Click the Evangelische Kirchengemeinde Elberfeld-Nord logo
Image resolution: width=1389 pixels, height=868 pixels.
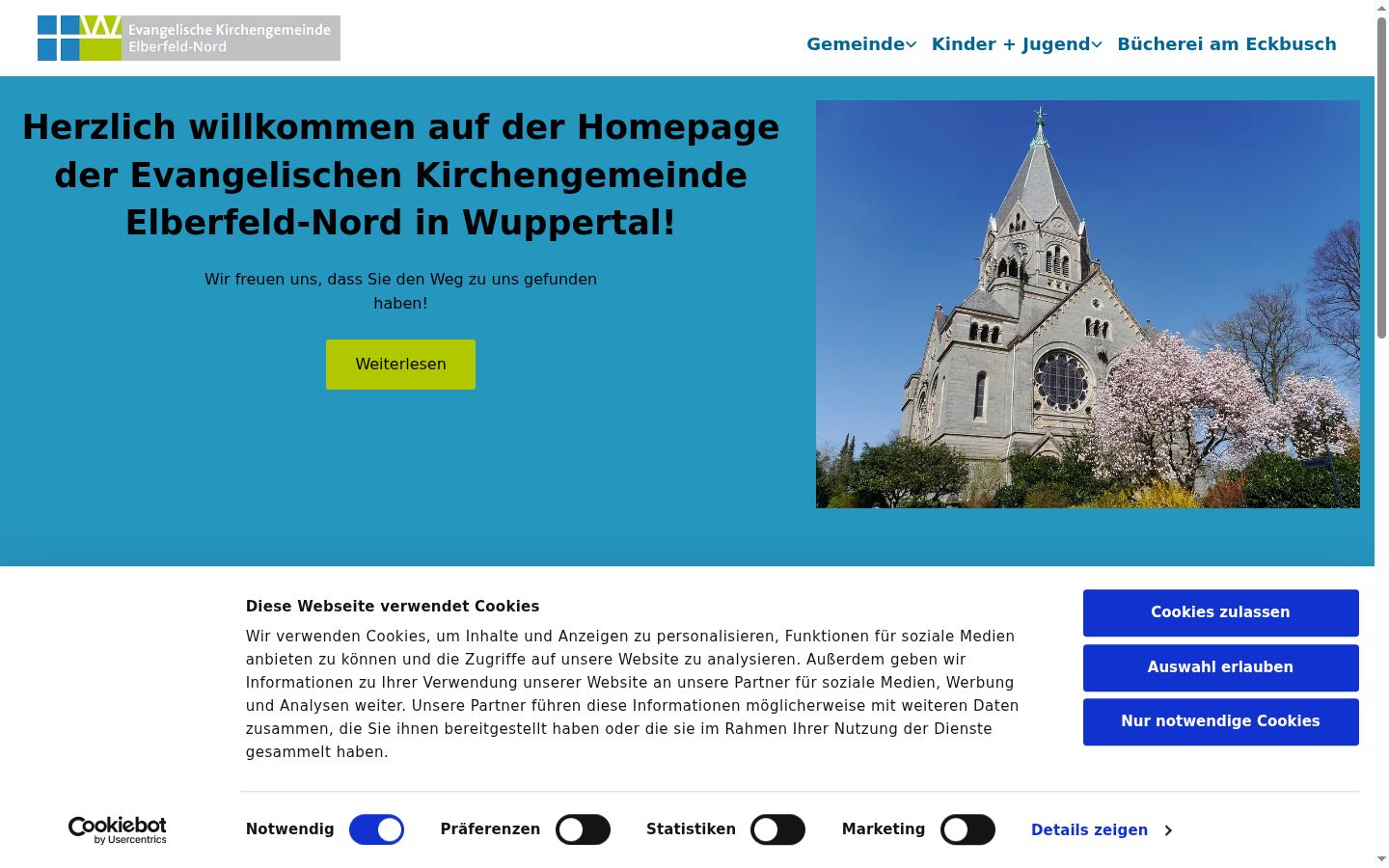[x=189, y=38]
